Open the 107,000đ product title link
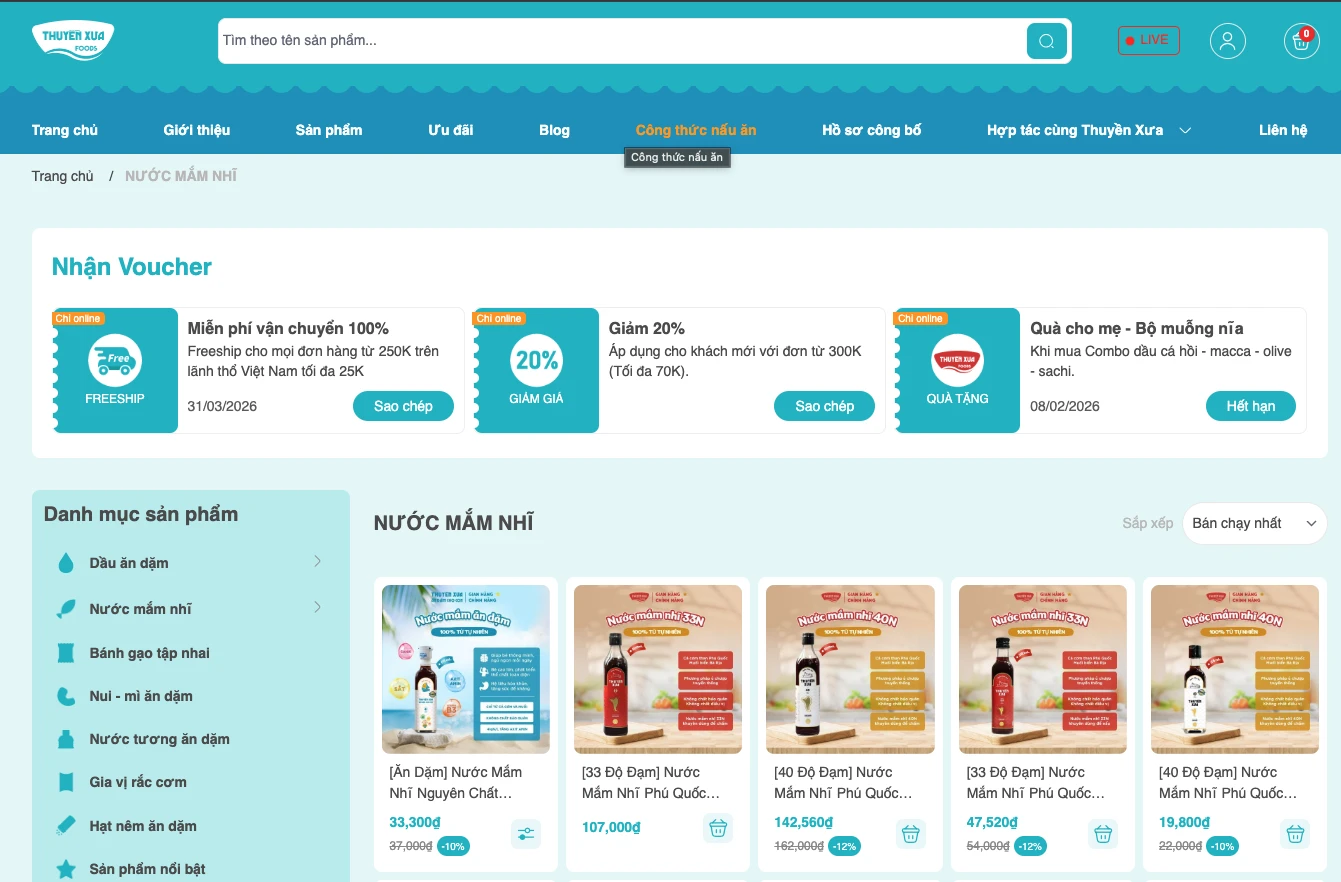 point(651,782)
